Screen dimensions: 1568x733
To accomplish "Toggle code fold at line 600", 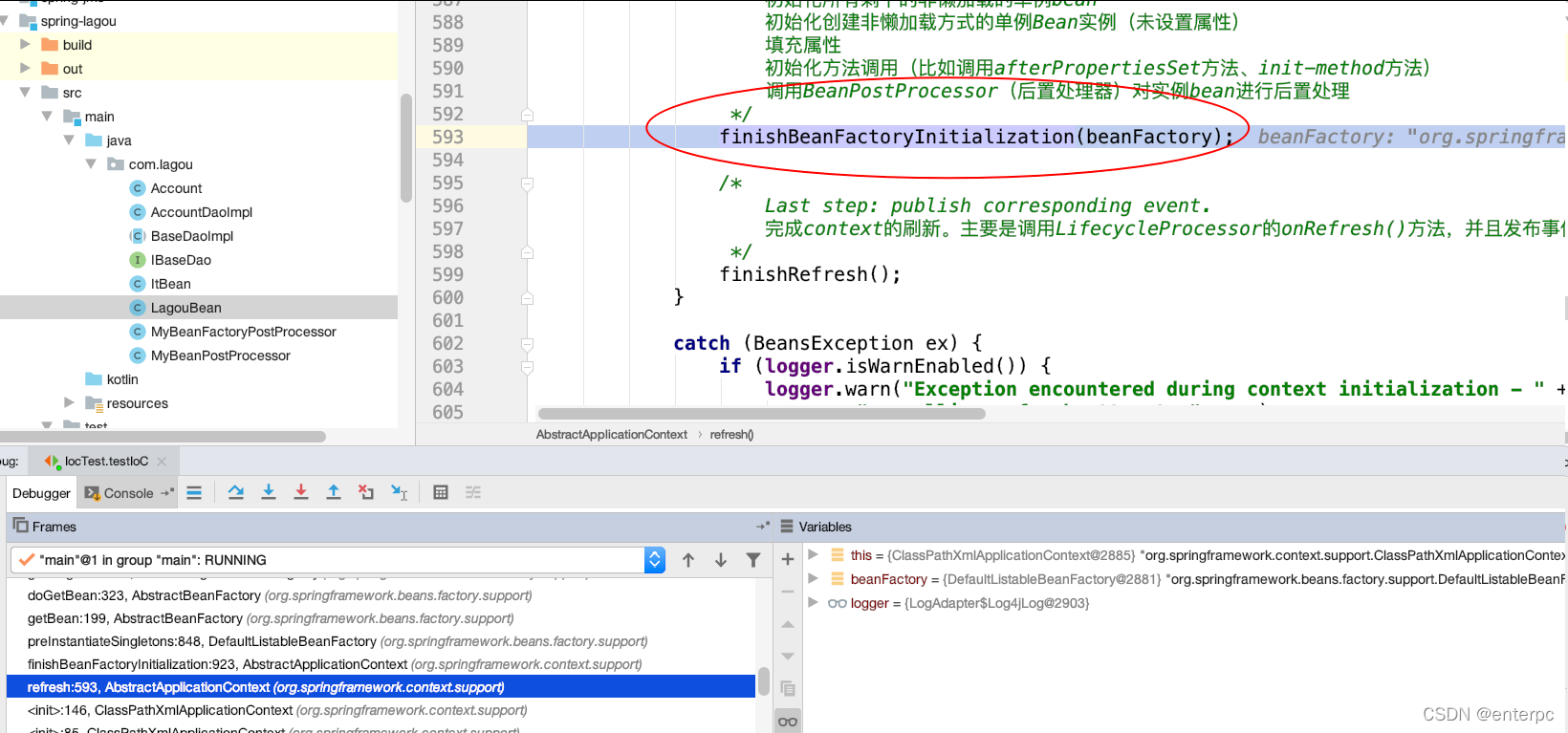I will pos(527,298).
